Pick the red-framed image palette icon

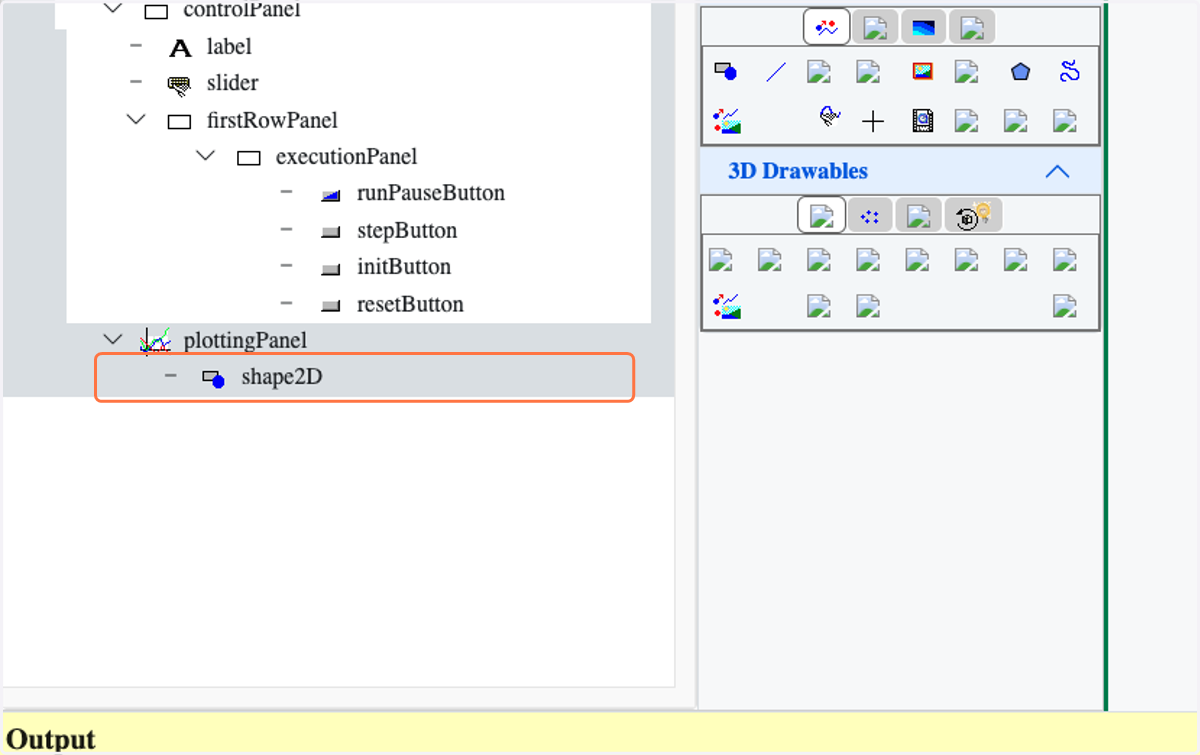pos(922,71)
